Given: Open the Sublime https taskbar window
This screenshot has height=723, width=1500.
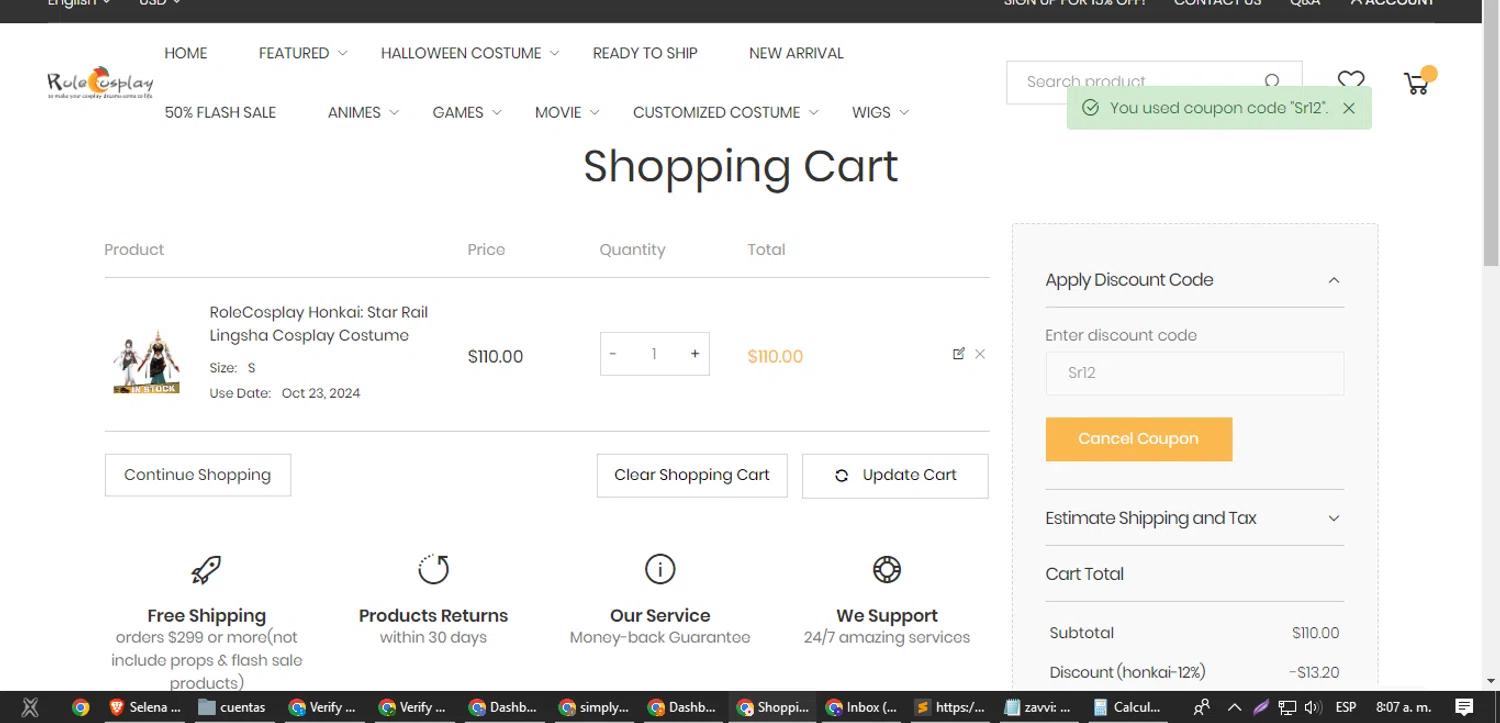Looking at the screenshot, I should (x=950, y=707).
